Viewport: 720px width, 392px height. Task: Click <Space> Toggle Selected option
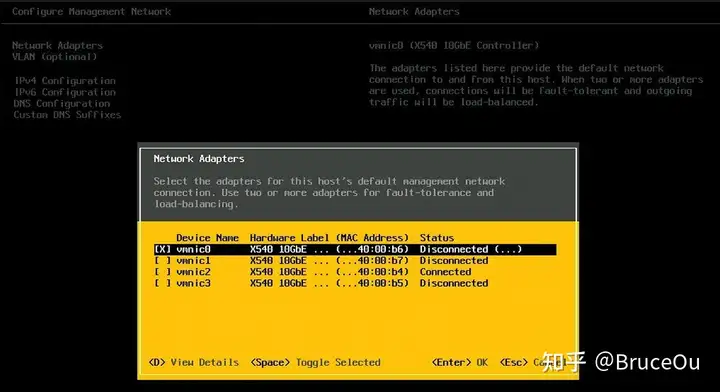click(x=315, y=362)
